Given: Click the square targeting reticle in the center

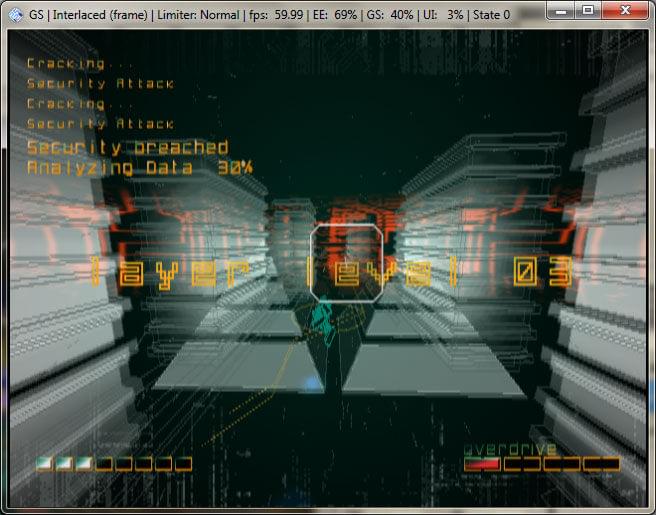Looking at the screenshot, I should pyautogui.click(x=346, y=263).
